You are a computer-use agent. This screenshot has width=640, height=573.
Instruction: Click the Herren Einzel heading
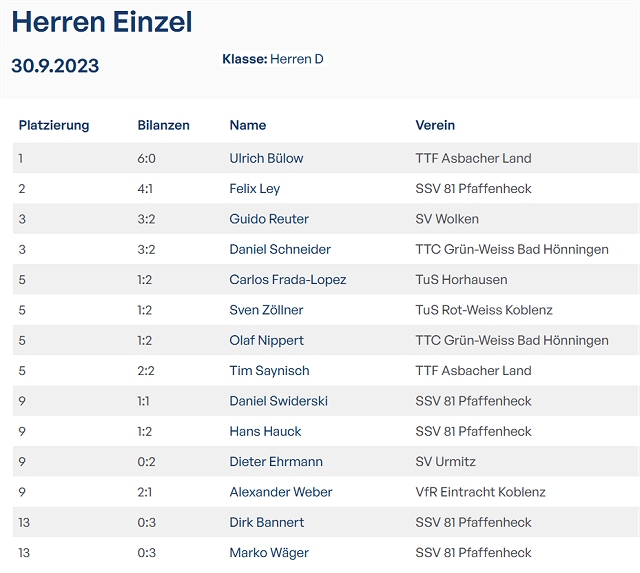point(102,22)
